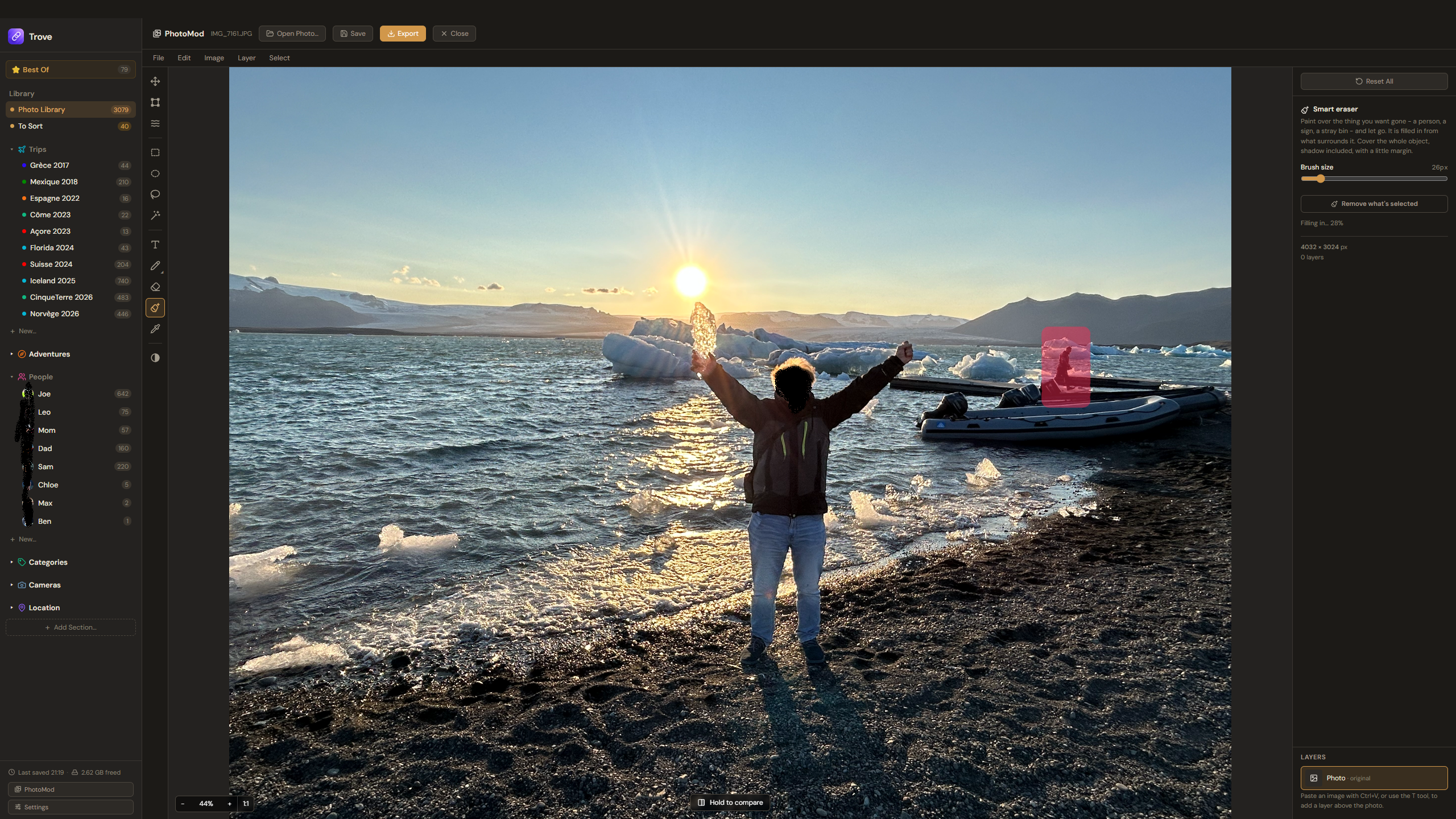Open the Layer menu
1456x819 pixels.
click(x=246, y=58)
